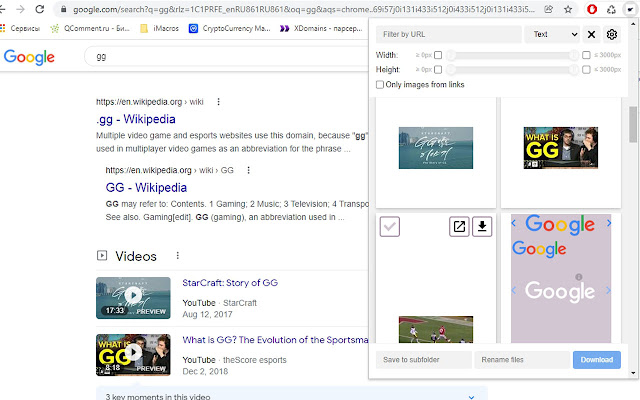The height and width of the screenshot is (400, 640).
Task: Select the soccer match thumbnail in popup
Action: pos(436,329)
